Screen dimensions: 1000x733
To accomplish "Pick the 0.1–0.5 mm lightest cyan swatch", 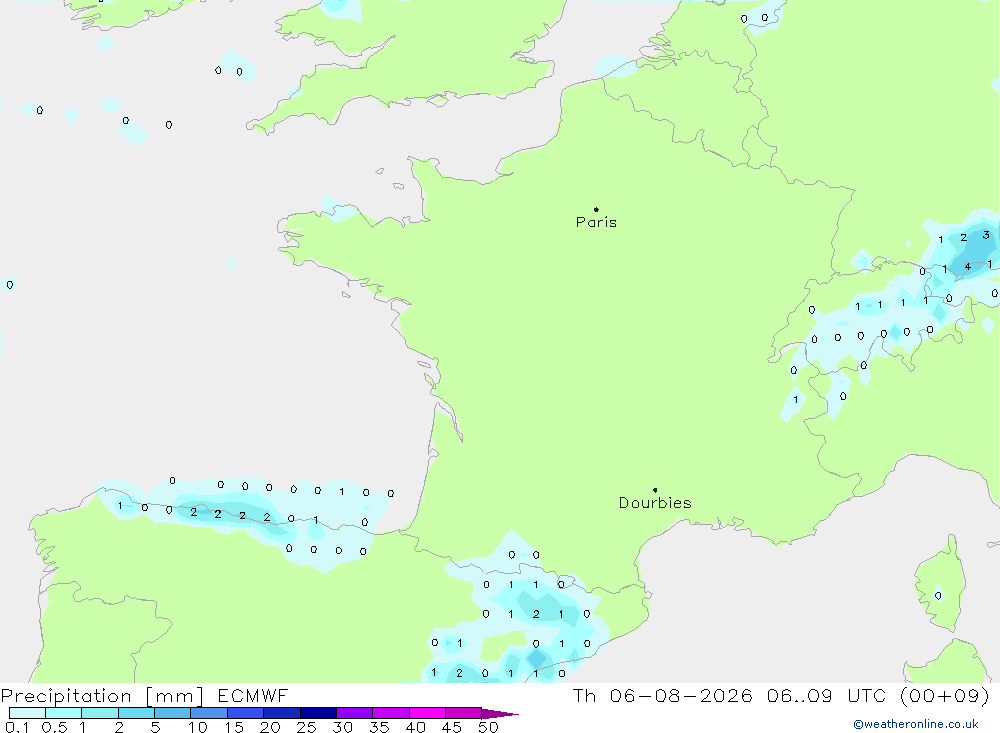I will pos(27,713).
